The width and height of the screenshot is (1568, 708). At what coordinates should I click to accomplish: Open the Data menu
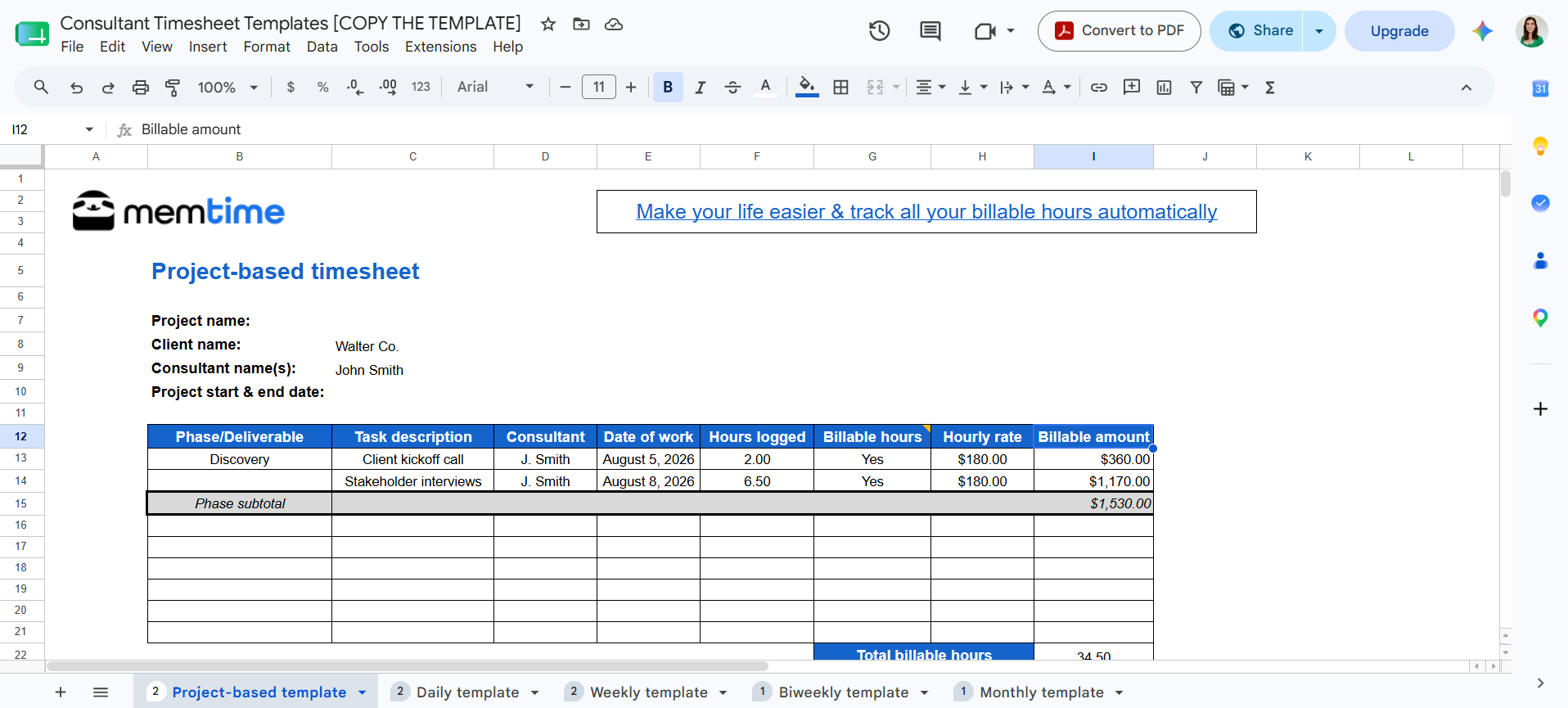pyautogui.click(x=322, y=47)
